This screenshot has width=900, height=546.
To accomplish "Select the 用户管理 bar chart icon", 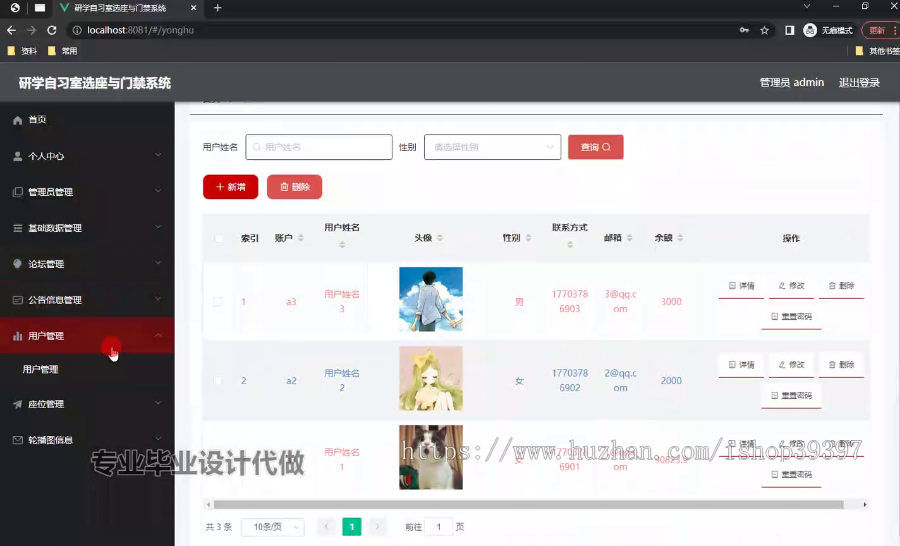I will pos(17,336).
